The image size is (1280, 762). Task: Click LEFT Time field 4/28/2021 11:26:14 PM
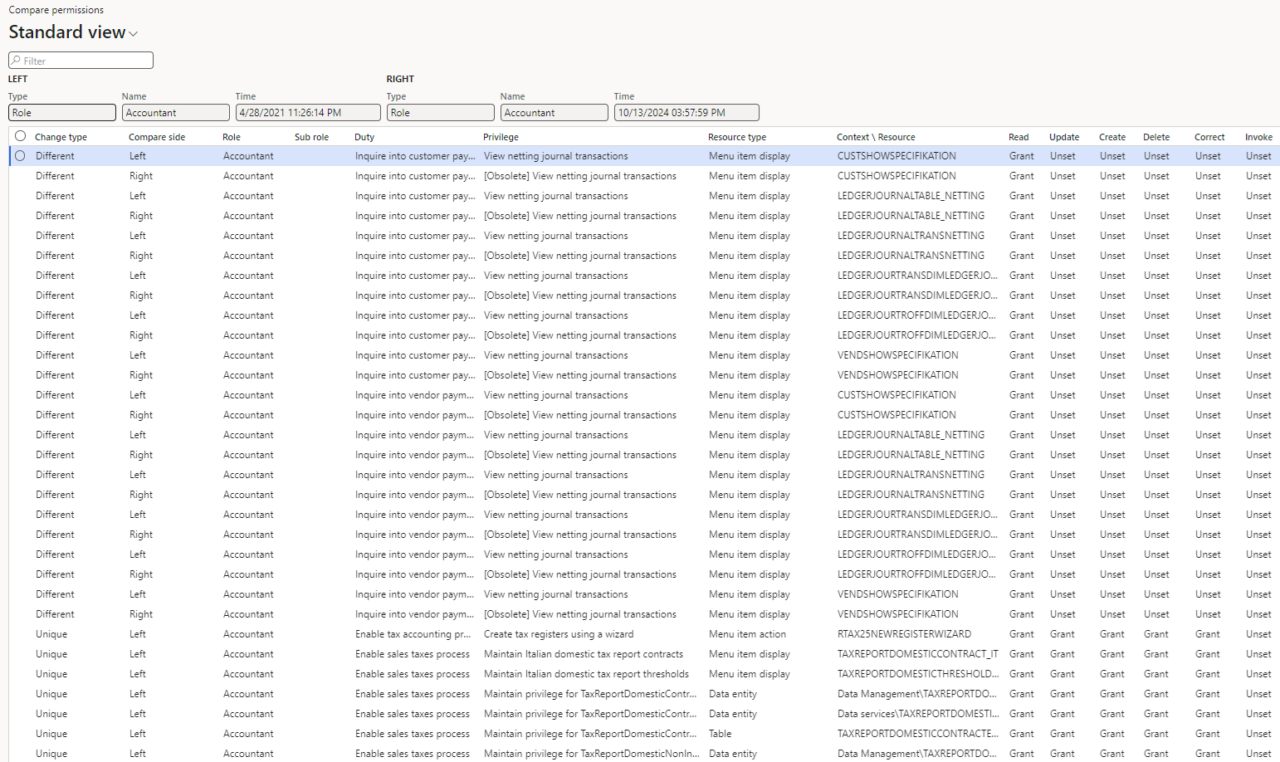click(x=308, y=113)
